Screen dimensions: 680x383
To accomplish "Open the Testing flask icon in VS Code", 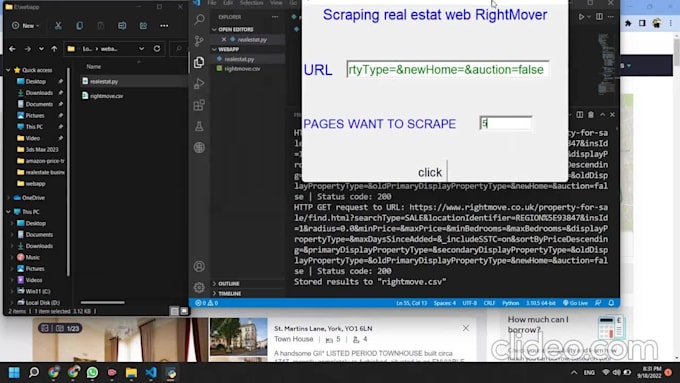I will 199,126.
